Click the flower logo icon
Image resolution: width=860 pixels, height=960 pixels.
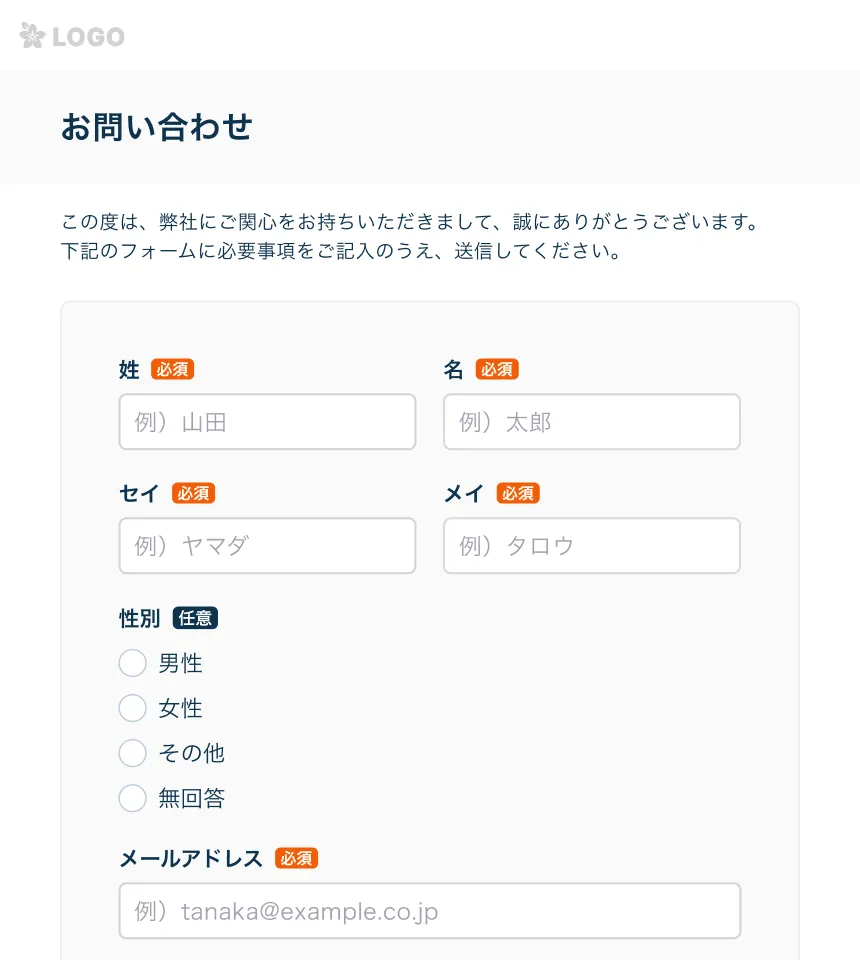click(x=32, y=36)
